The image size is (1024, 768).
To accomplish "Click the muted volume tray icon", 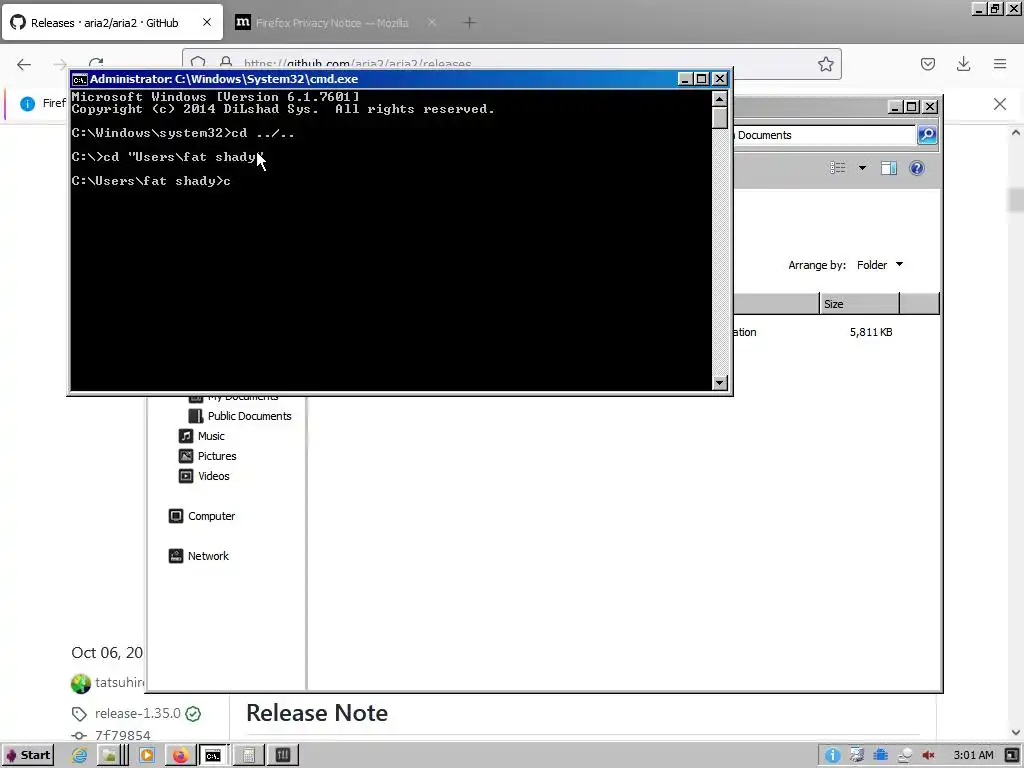I will point(928,756).
